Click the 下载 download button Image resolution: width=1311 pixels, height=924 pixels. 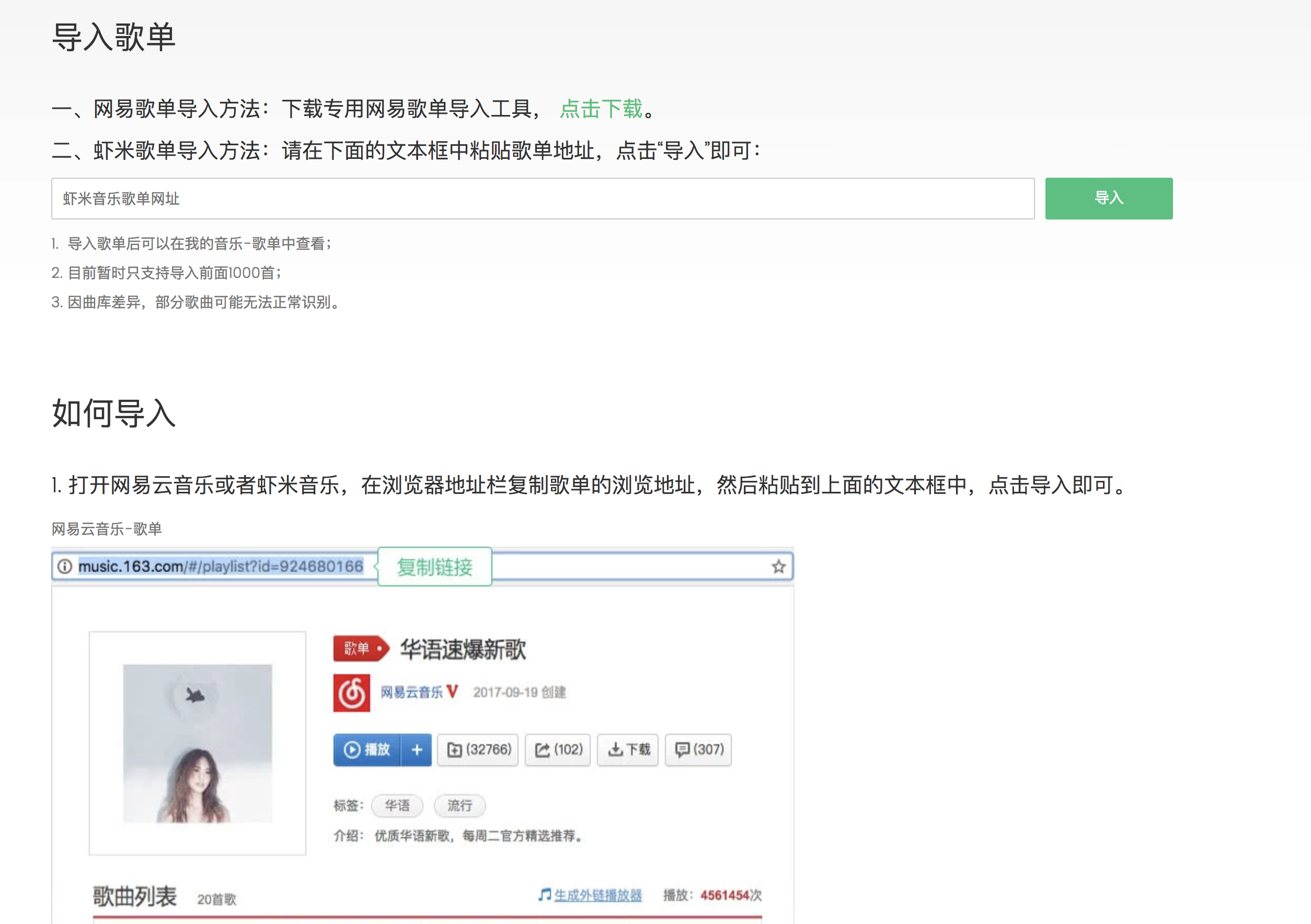coord(628,749)
